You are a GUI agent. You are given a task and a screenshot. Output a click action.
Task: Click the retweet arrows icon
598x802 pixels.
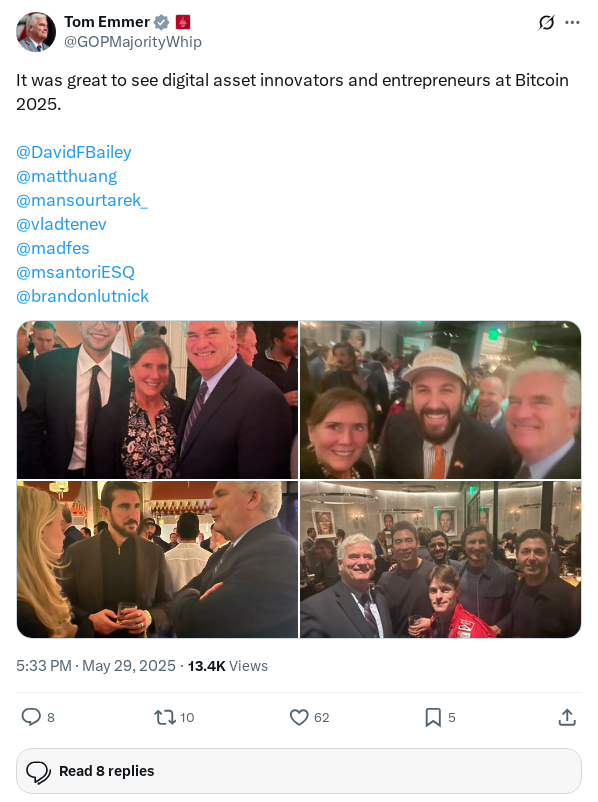tap(165, 717)
